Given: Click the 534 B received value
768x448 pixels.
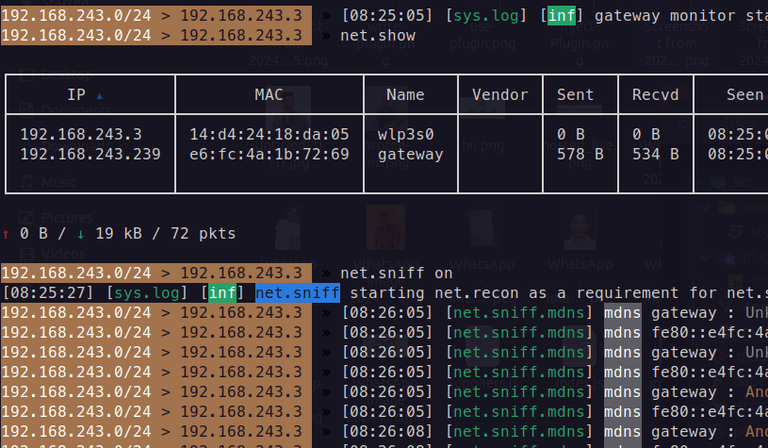Looking at the screenshot, I should coord(655,154).
